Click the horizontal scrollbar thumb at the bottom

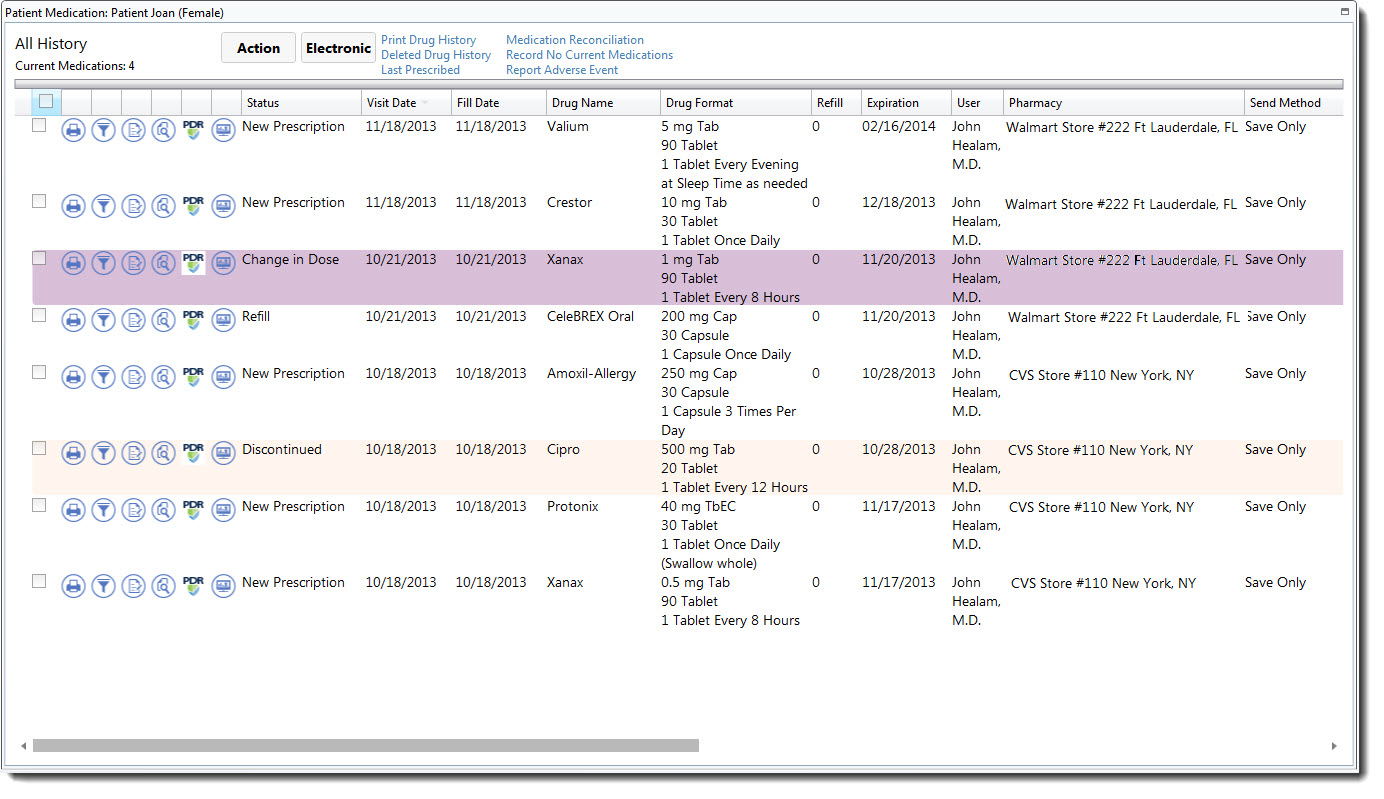[x=365, y=746]
